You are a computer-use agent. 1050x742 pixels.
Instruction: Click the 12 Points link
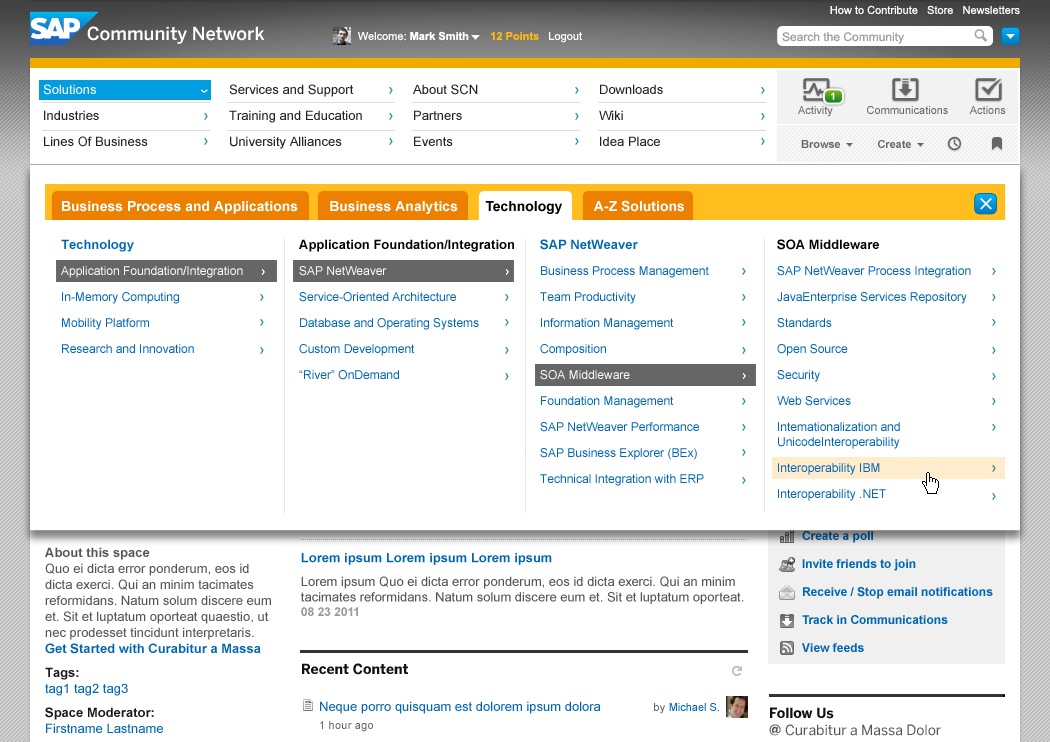(x=514, y=36)
